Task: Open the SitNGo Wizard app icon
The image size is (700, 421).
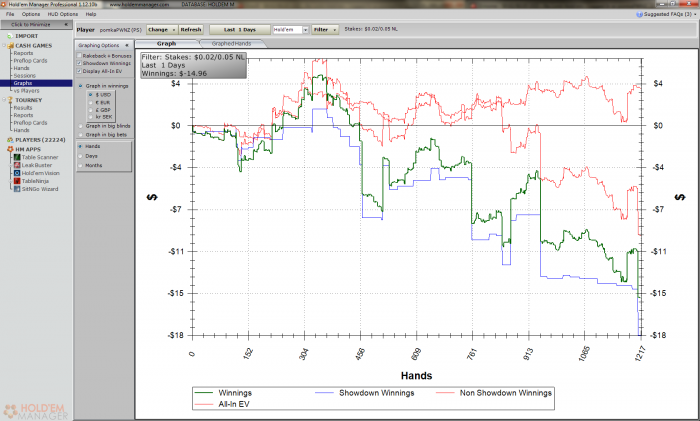Action: coord(17,189)
